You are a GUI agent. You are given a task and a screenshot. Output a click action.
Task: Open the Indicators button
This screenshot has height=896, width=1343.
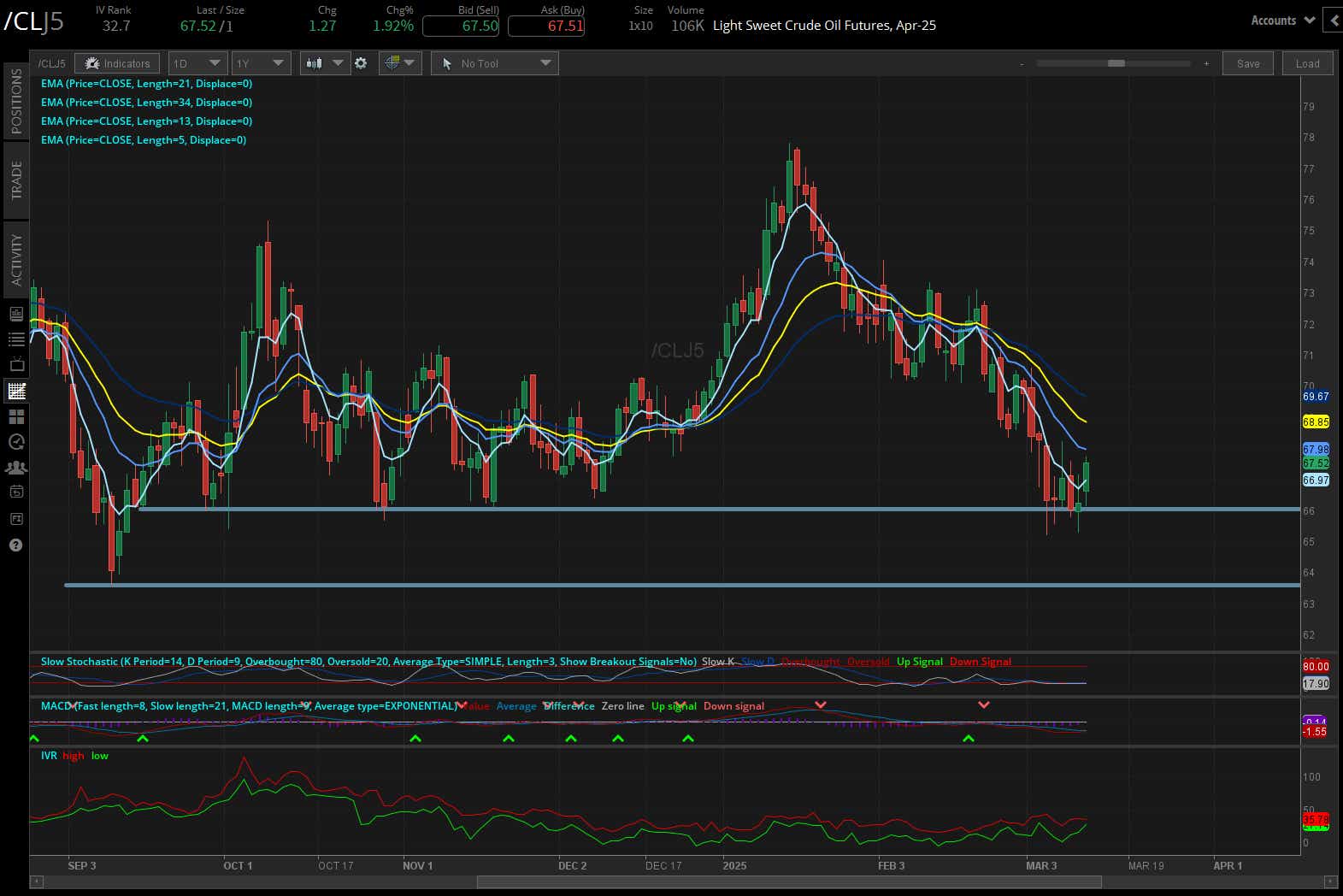point(117,63)
